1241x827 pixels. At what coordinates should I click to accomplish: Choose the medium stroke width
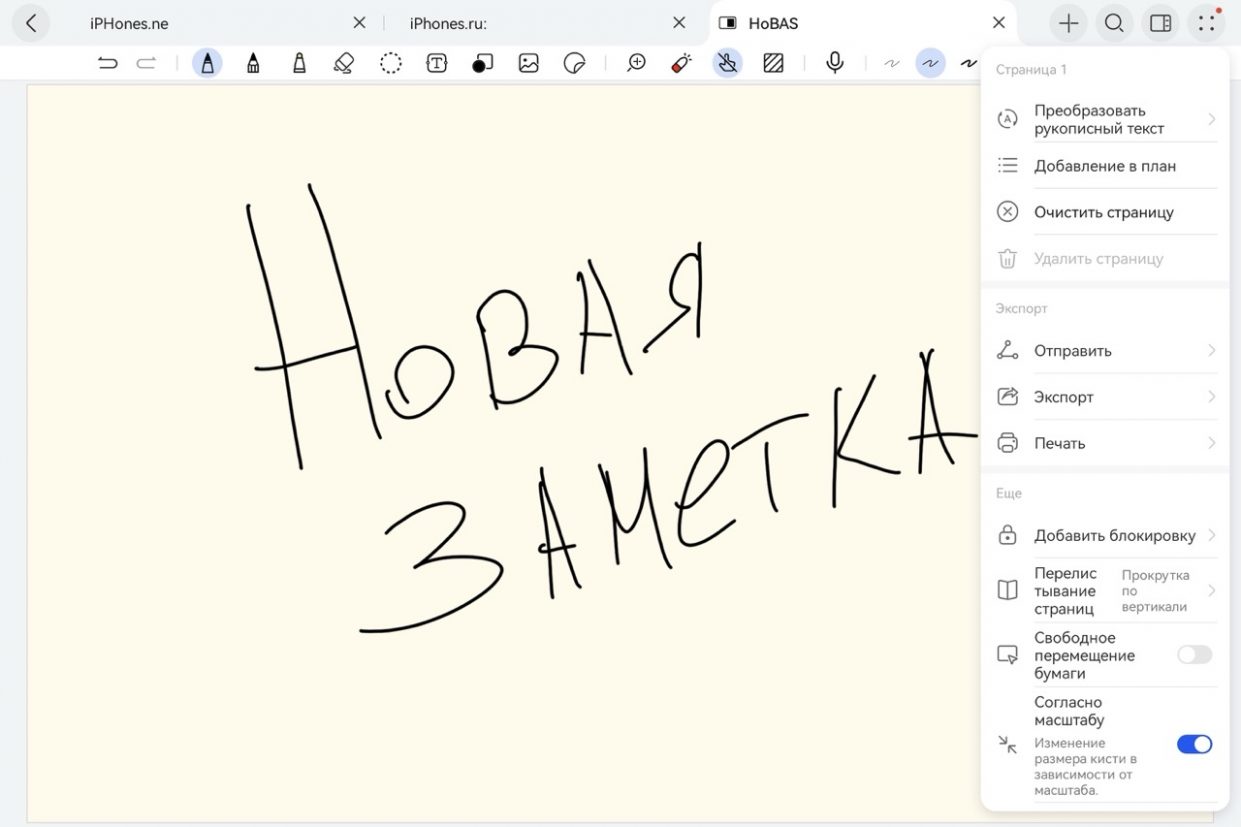[931, 63]
